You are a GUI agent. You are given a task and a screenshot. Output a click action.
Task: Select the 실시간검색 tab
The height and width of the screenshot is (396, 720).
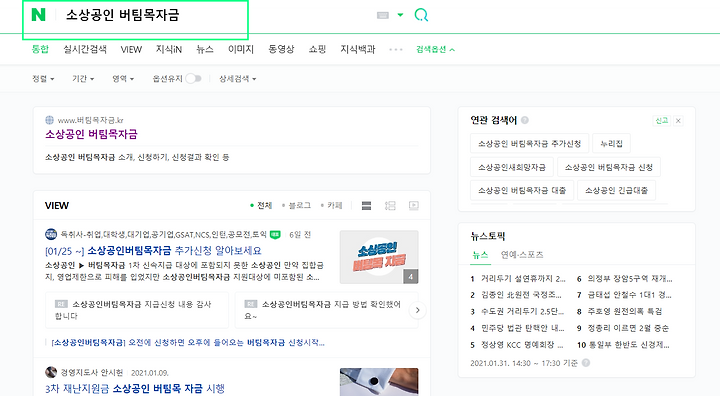(x=85, y=49)
